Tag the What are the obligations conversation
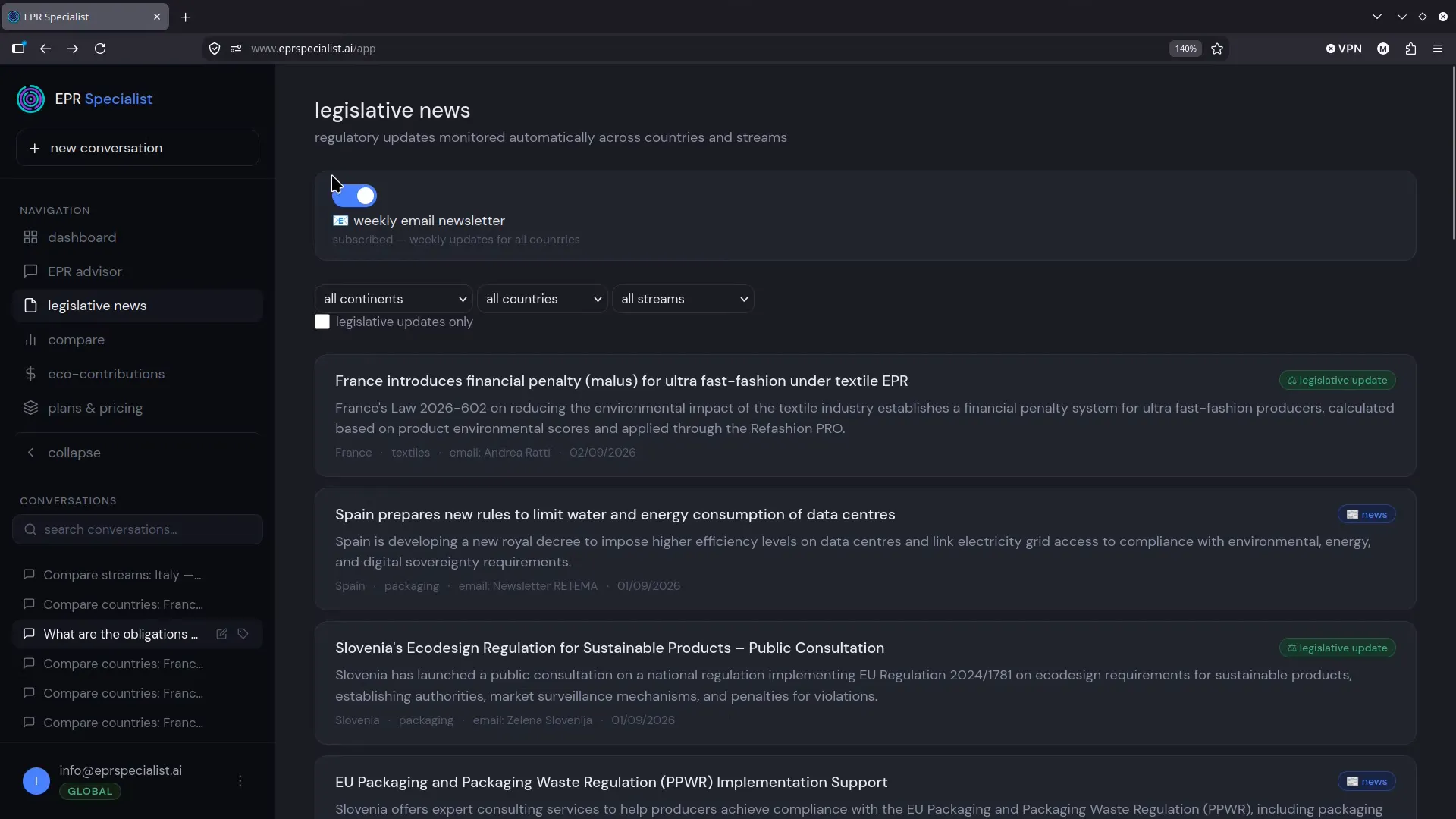1456x819 pixels. click(x=243, y=634)
